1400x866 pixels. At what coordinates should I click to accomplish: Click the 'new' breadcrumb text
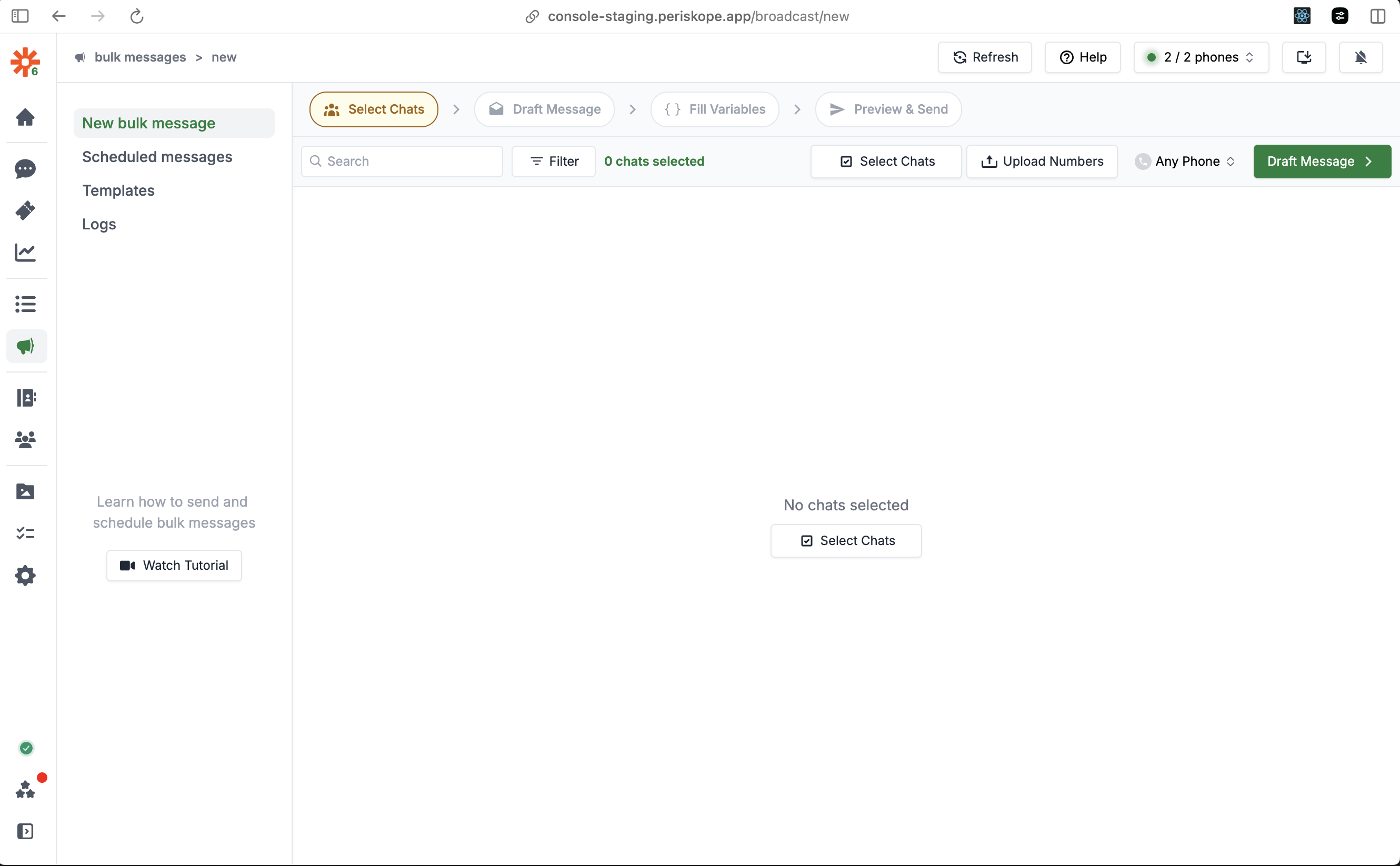tap(224, 57)
